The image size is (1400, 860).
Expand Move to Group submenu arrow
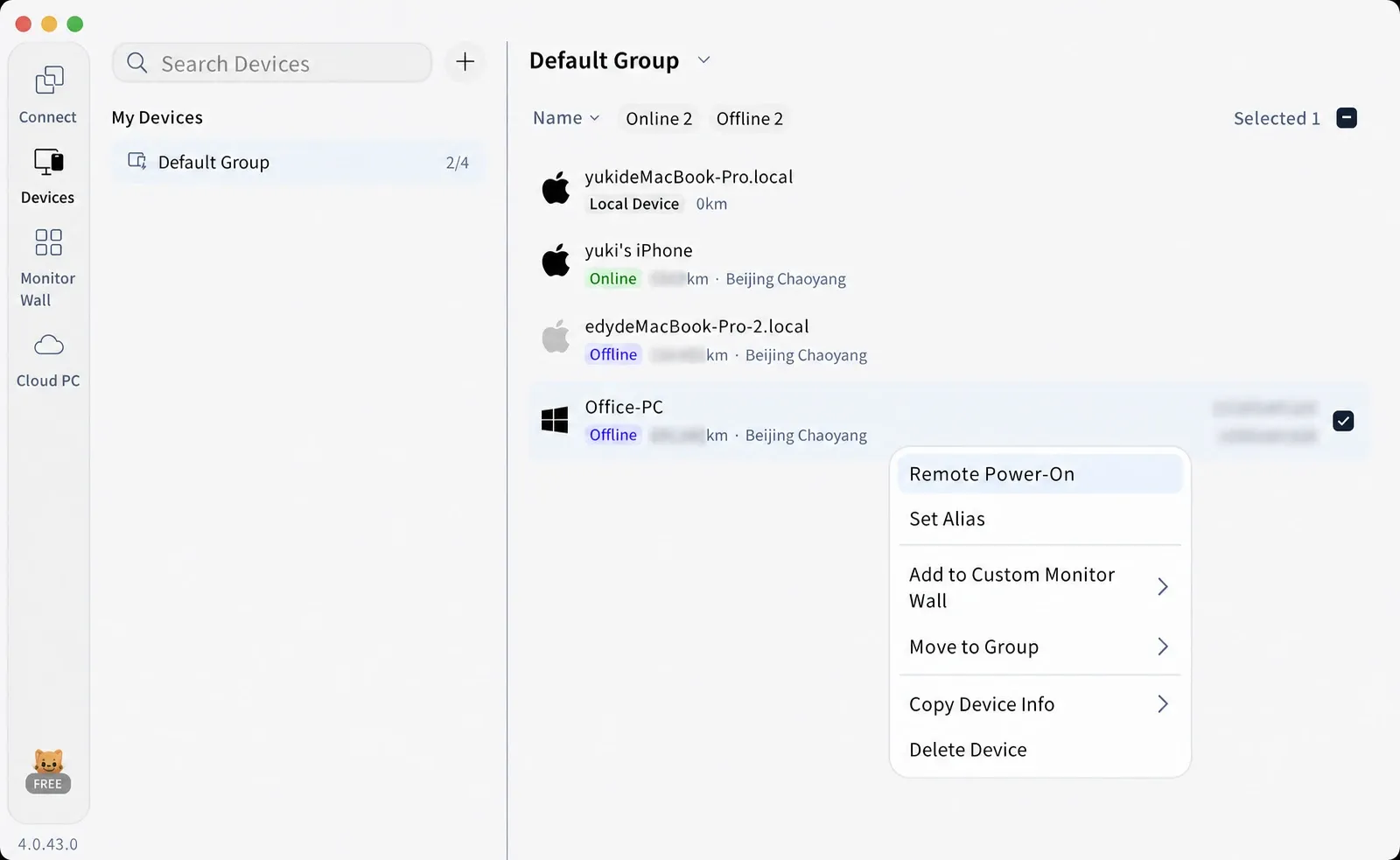coord(1163,647)
